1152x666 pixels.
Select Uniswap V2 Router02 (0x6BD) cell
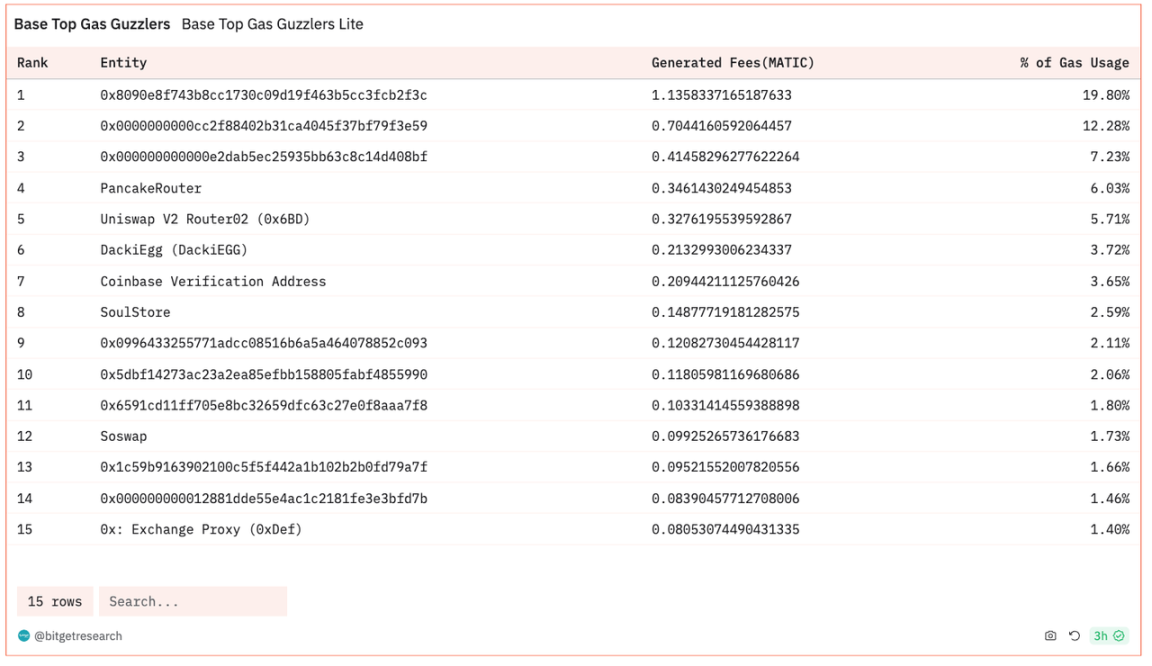pyautogui.click(x=205, y=219)
